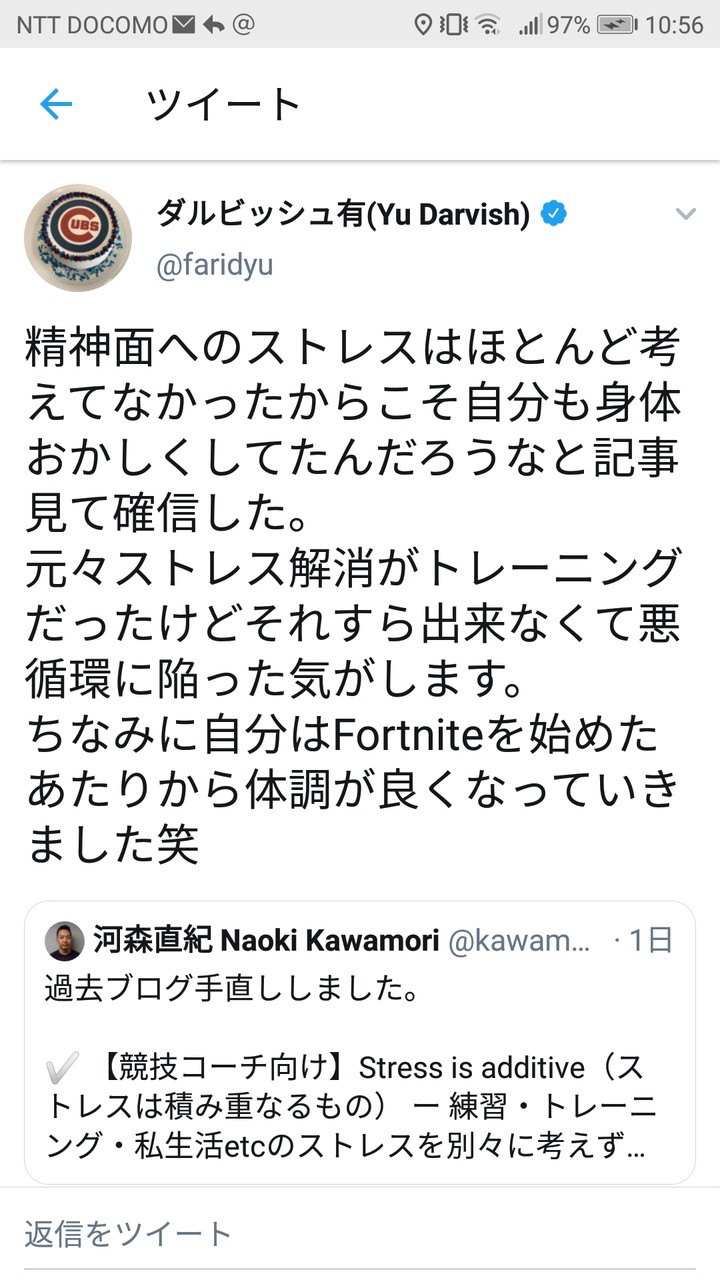Tap Naoki Kawamori's small avatar

pos(65,941)
